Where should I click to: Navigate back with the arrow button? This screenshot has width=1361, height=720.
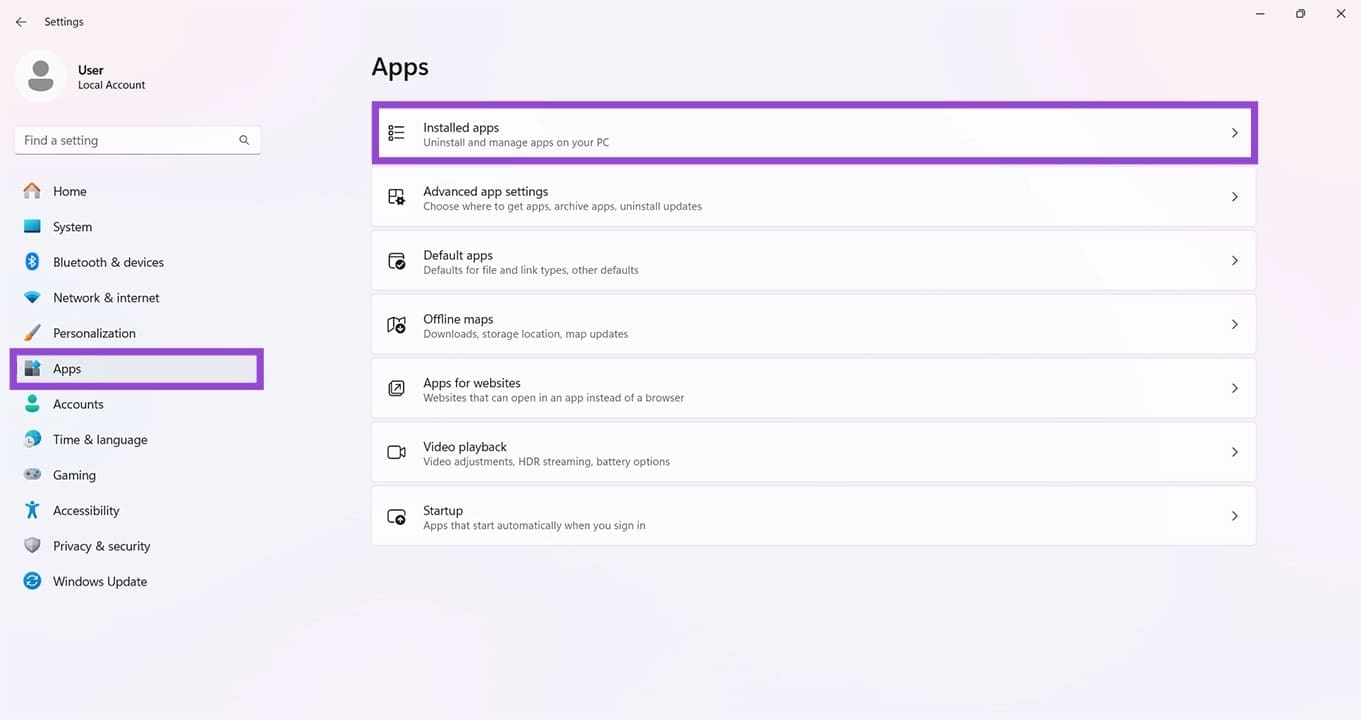pos(21,21)
